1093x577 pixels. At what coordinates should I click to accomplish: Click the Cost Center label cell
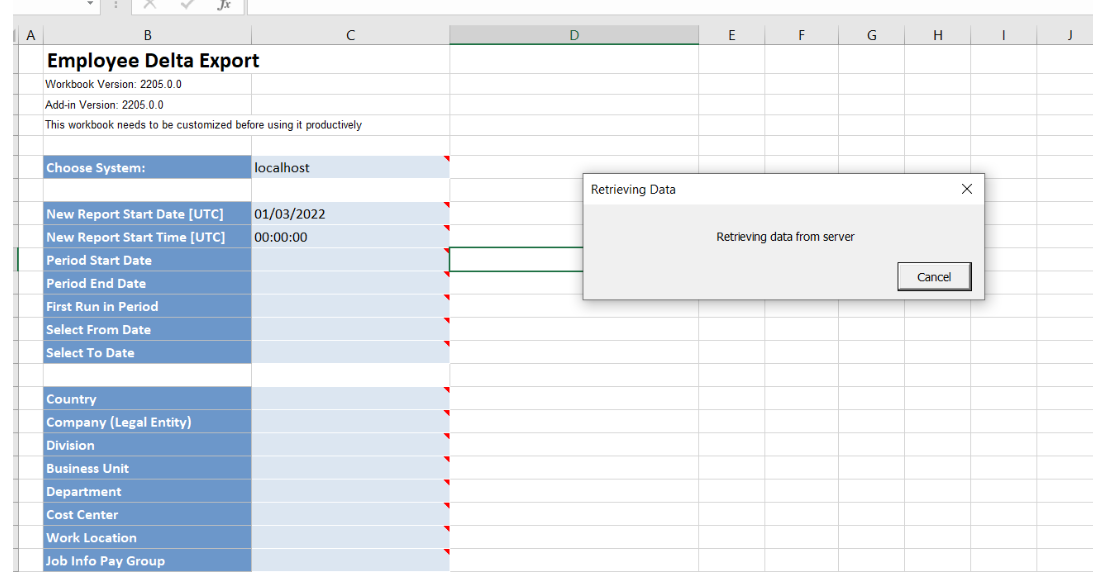tap(147, 514)
